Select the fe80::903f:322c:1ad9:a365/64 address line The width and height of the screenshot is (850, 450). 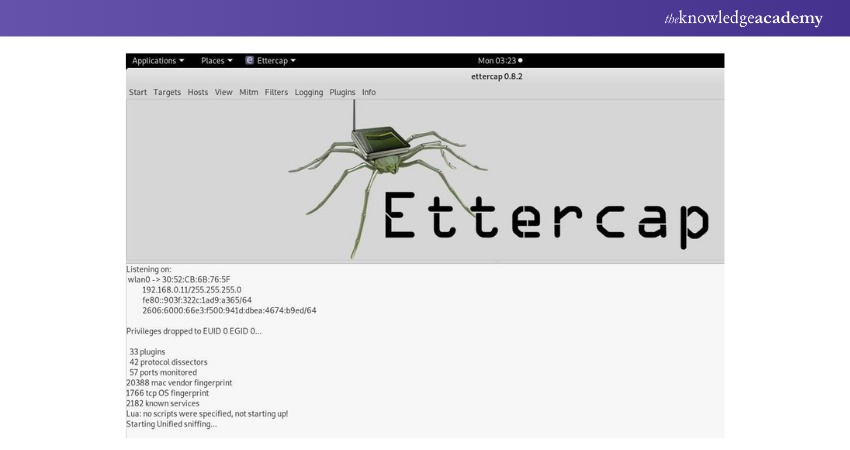click(x=197, y=300)
